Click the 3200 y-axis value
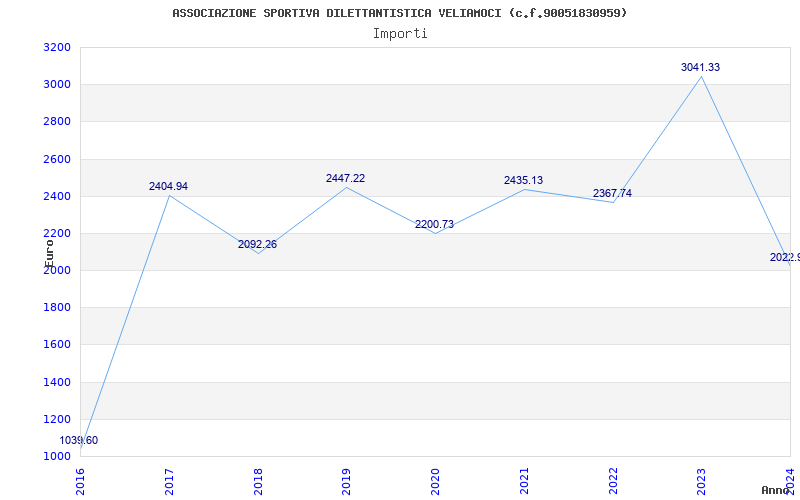 [57, 48]
